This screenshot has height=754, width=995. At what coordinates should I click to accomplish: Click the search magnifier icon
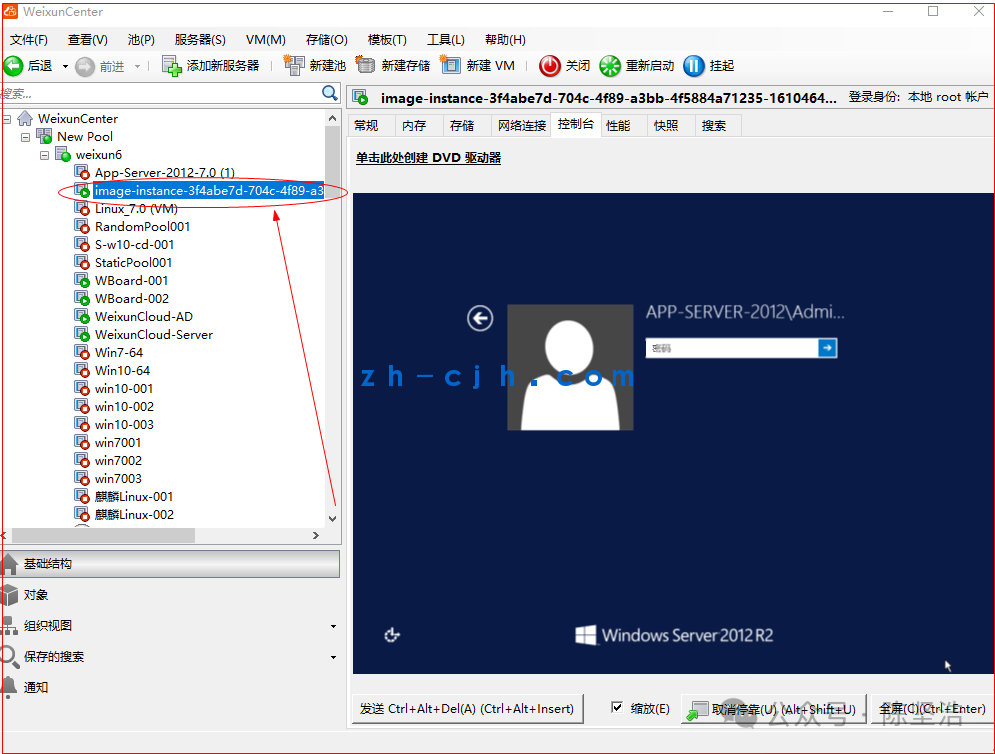pos(330,93)
